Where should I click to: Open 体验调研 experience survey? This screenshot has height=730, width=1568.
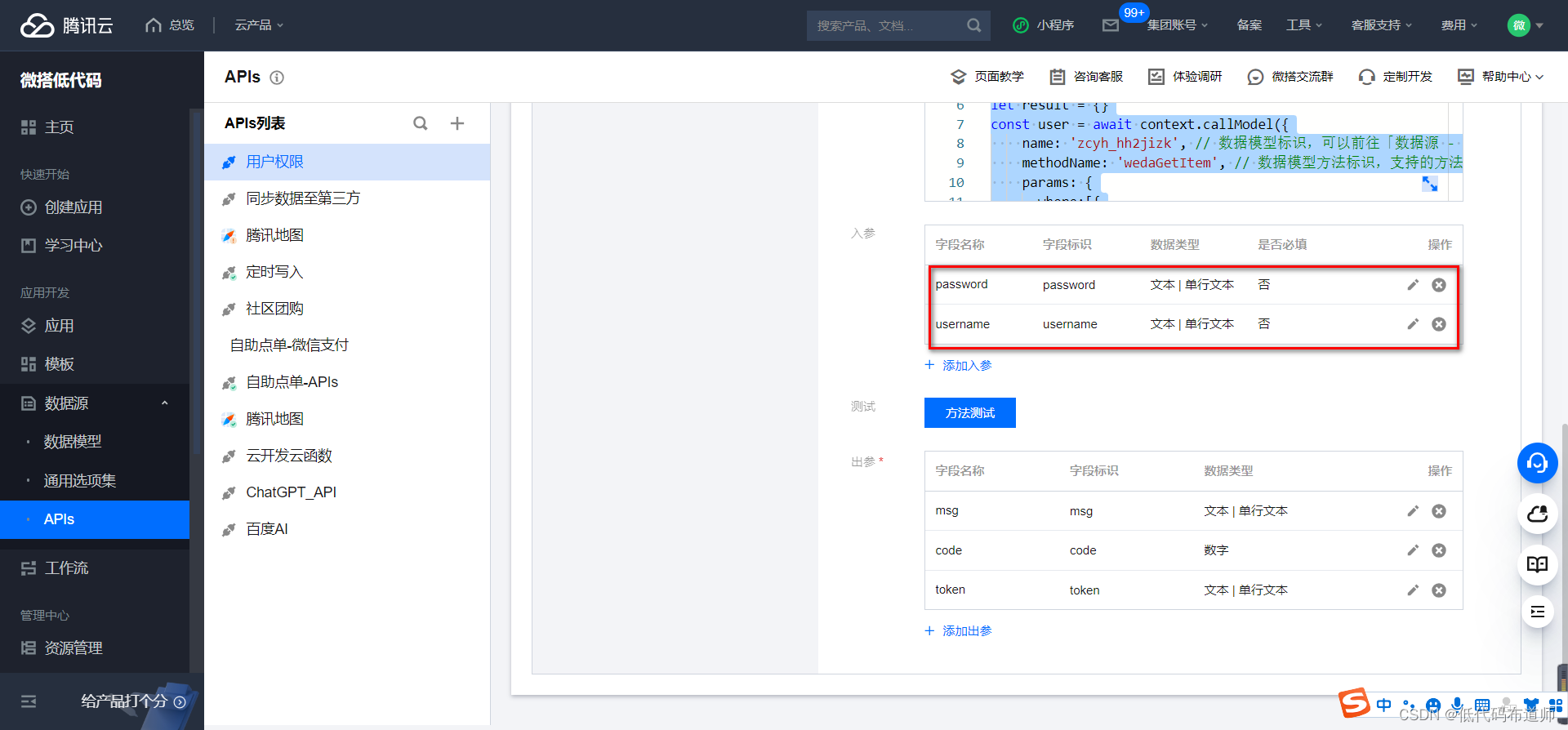click(1185, 77)
